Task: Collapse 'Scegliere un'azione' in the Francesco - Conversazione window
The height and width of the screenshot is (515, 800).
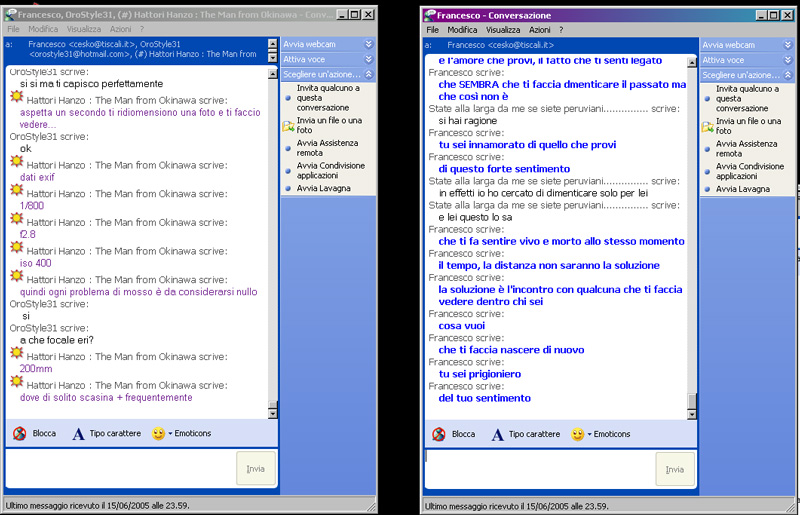Action: [788, 75]
